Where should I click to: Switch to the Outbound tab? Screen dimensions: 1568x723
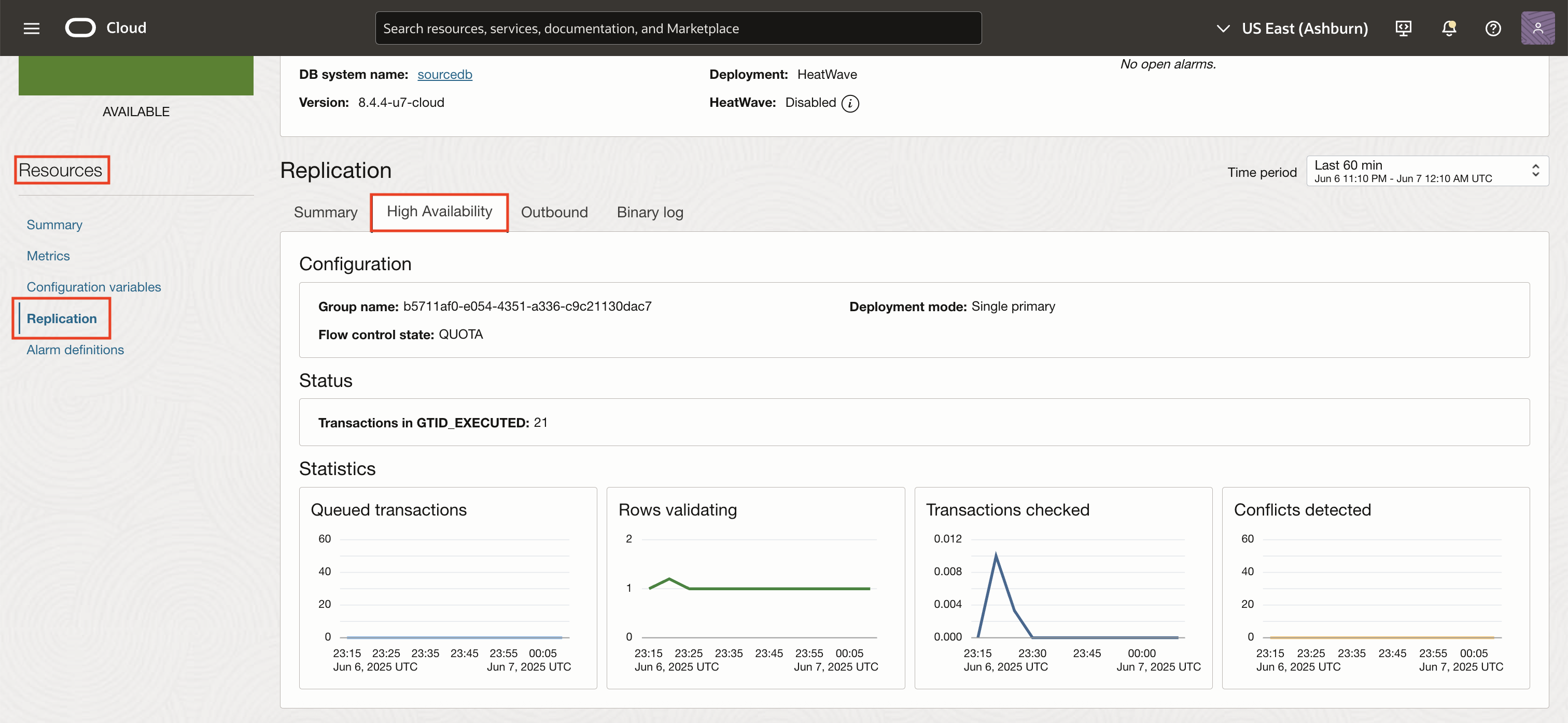pos(554,212)
